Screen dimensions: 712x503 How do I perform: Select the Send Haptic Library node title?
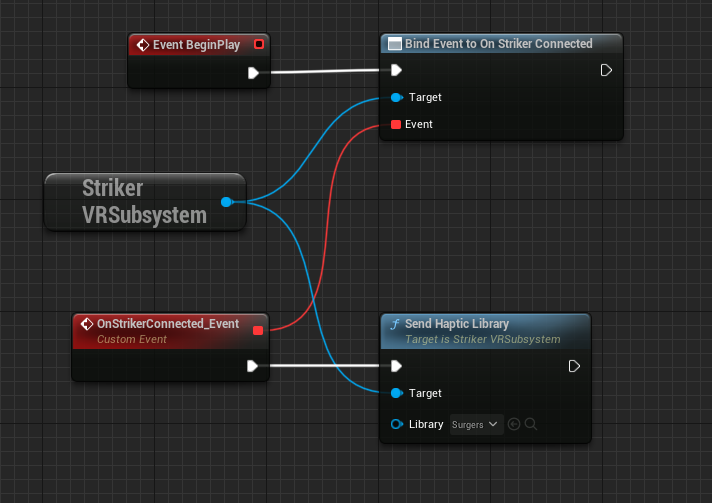coord(457,324)
